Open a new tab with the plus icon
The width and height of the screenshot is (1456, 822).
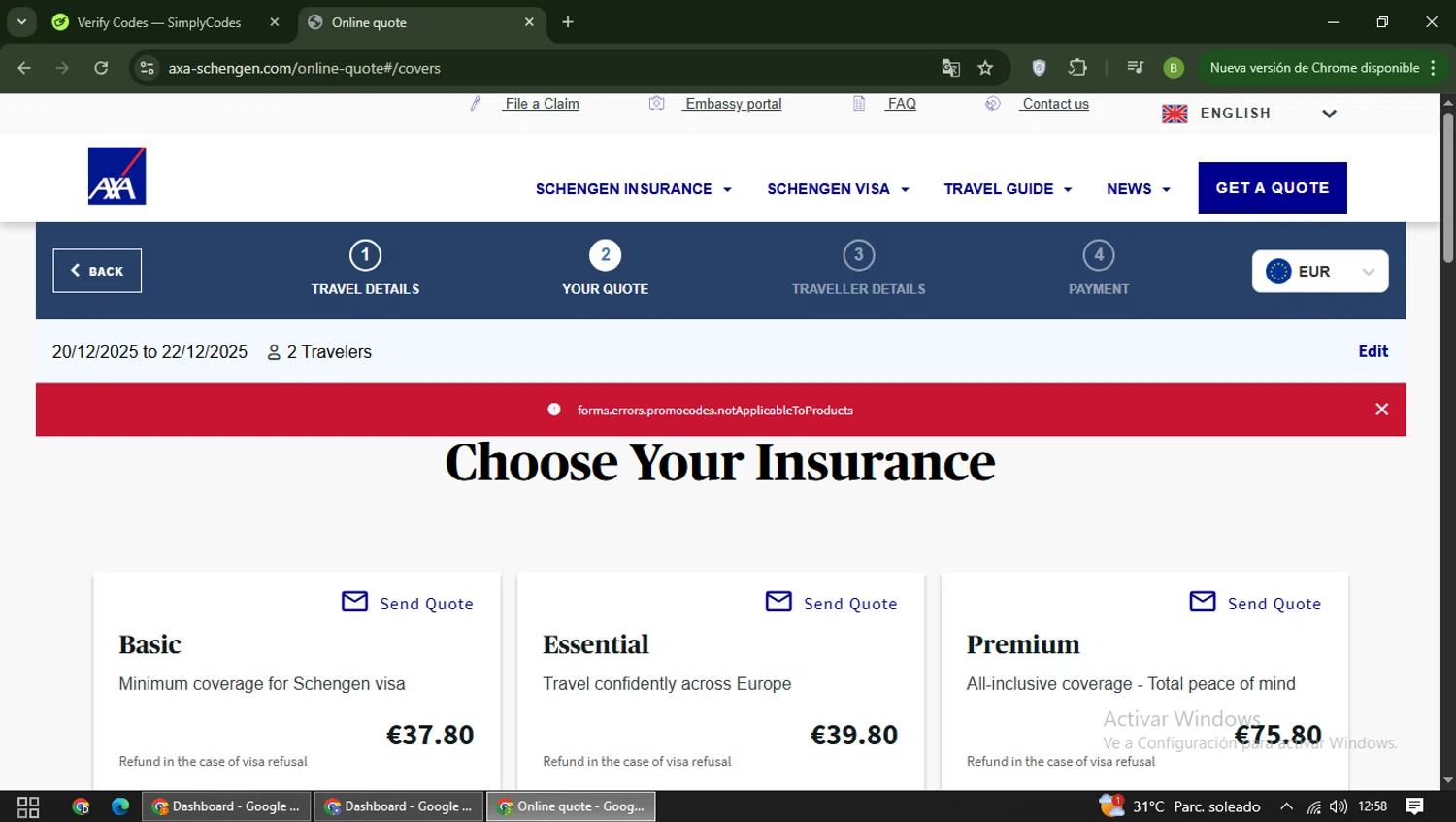568,22
